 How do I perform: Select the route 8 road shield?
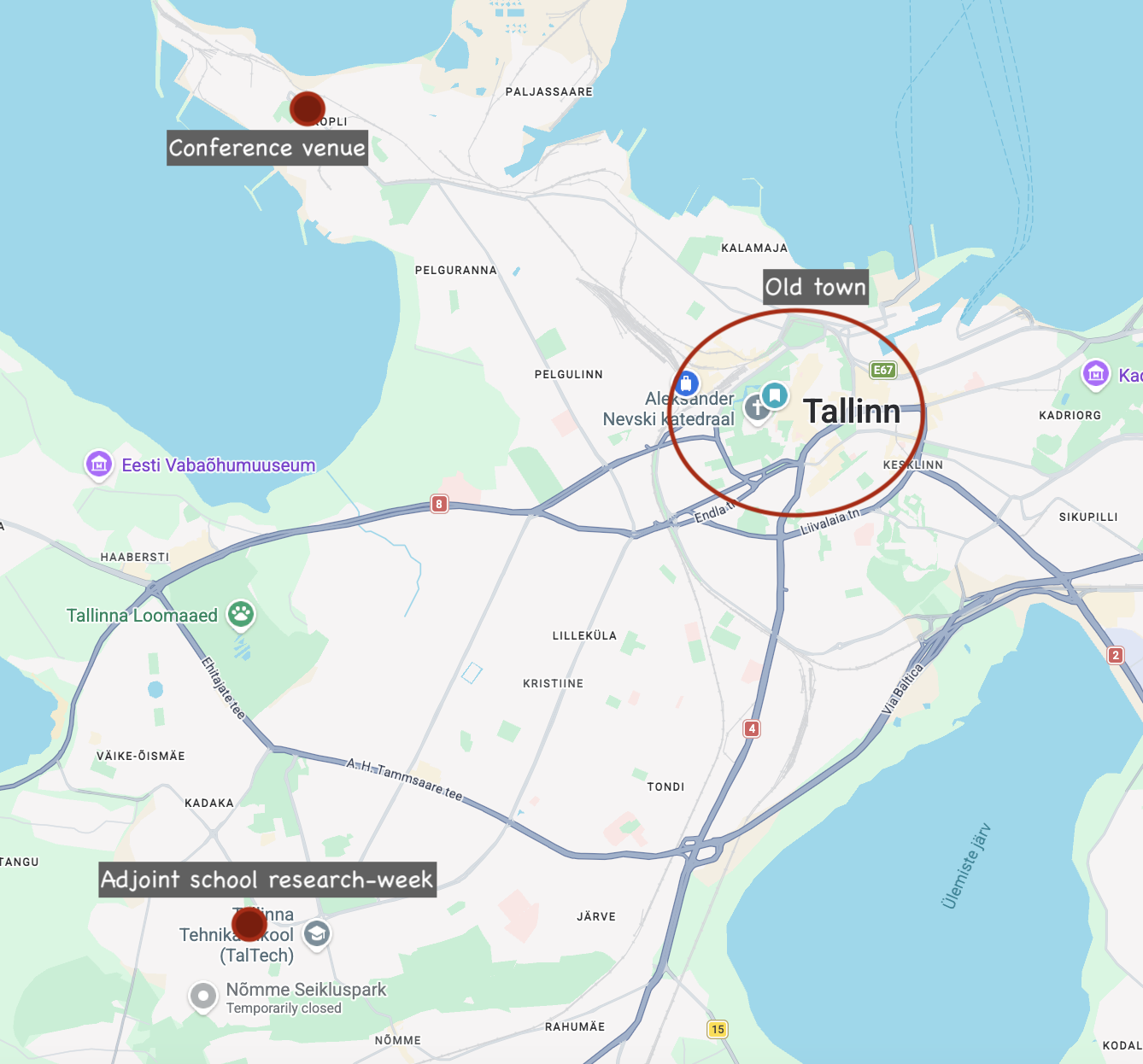click(x=439, y=504)
